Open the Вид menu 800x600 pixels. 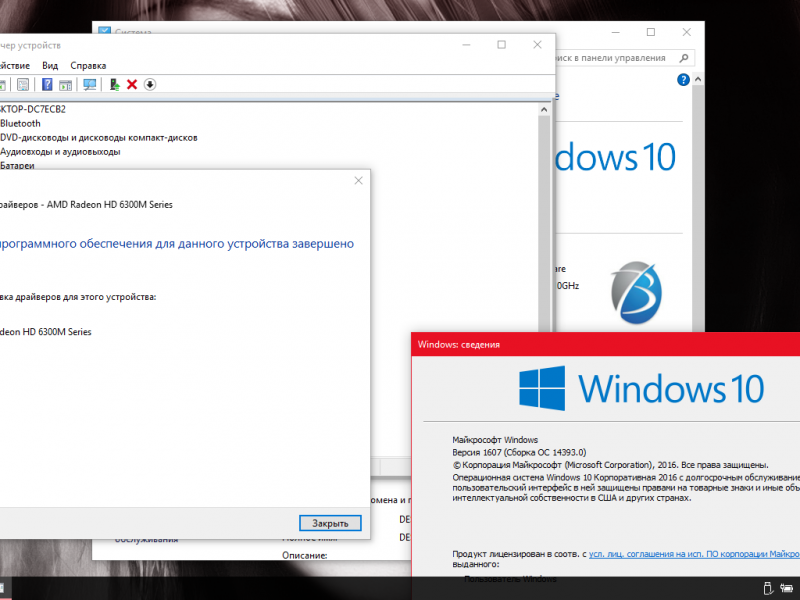[50, 66]
